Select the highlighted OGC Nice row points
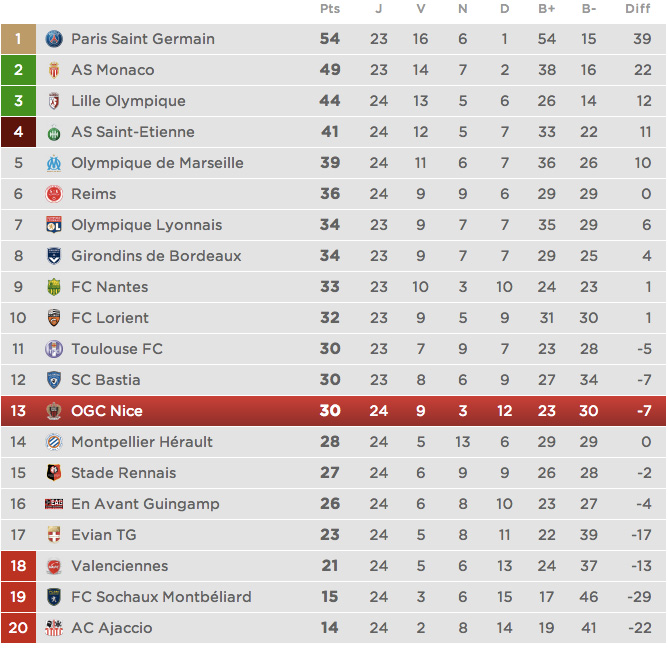 pyautogui.click(x=330, y=411)
